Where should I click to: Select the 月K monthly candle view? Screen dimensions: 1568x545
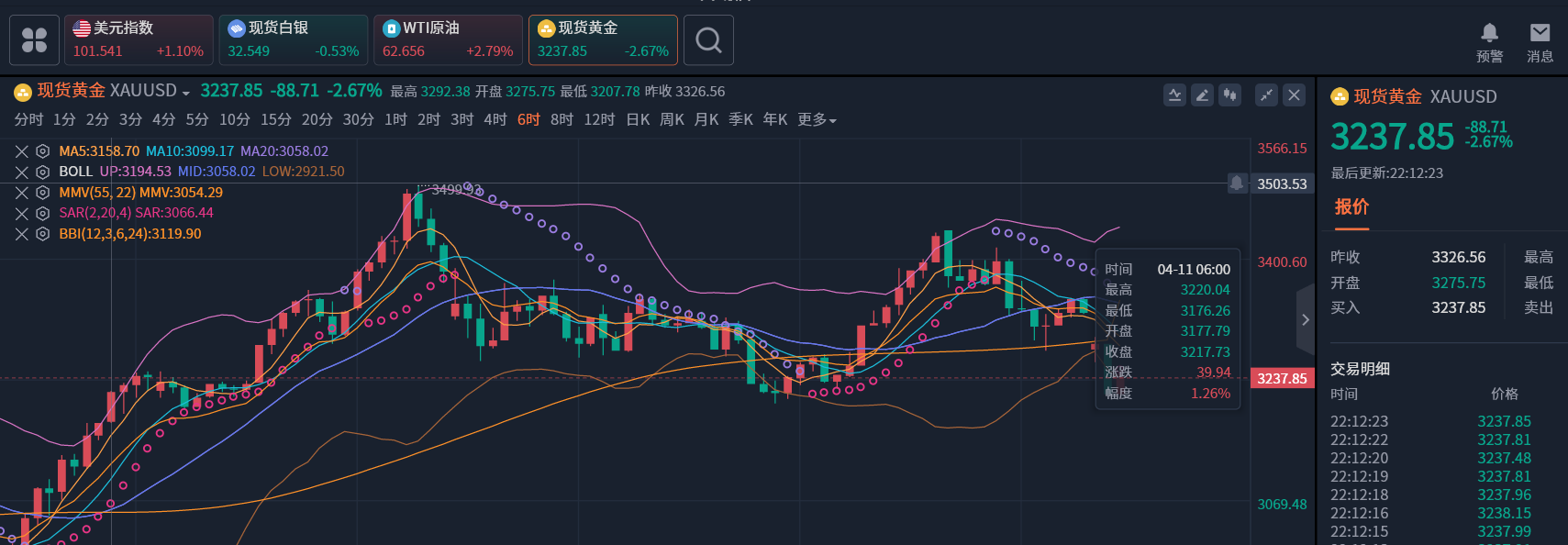[x=706, y=119]
